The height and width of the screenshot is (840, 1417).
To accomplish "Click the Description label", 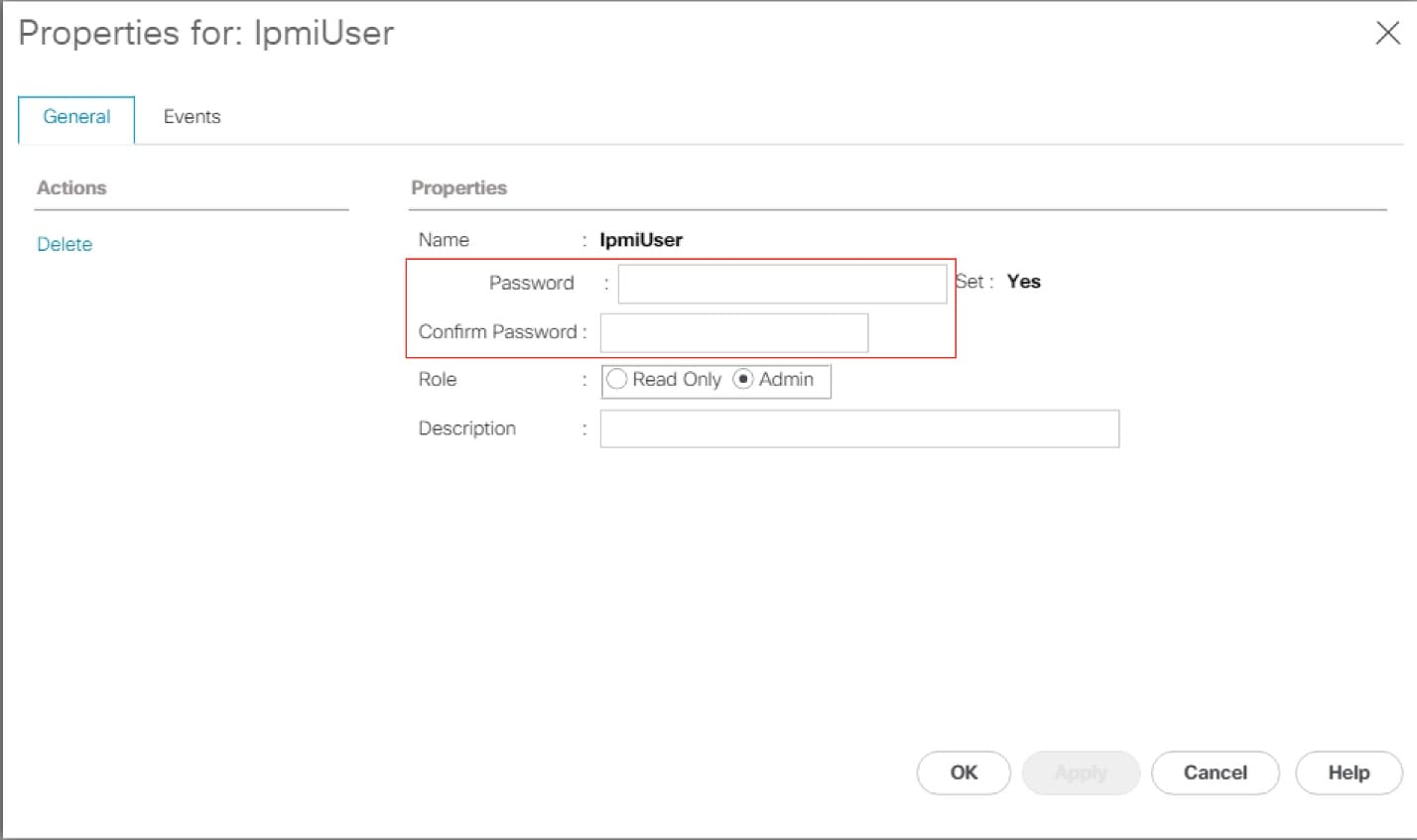I will (x=467, y=428).
